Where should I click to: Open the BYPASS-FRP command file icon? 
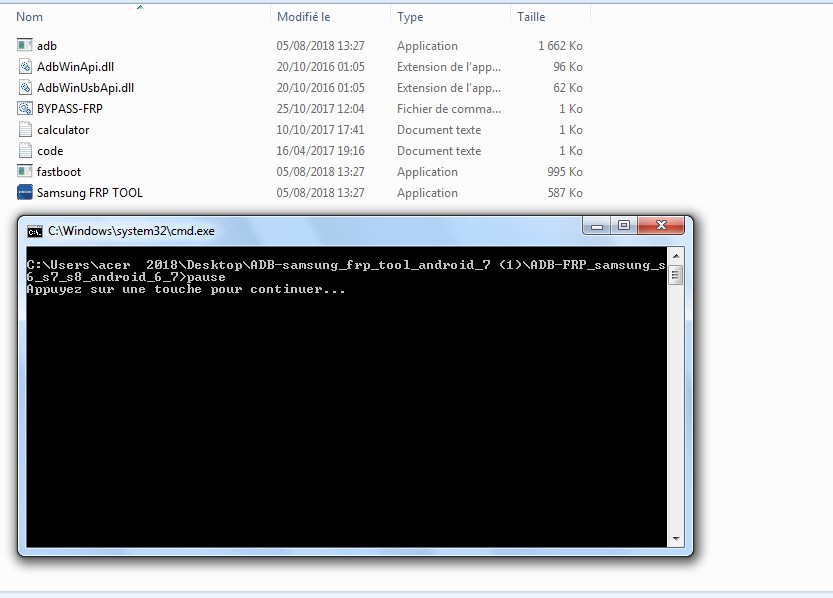(23, 108)
